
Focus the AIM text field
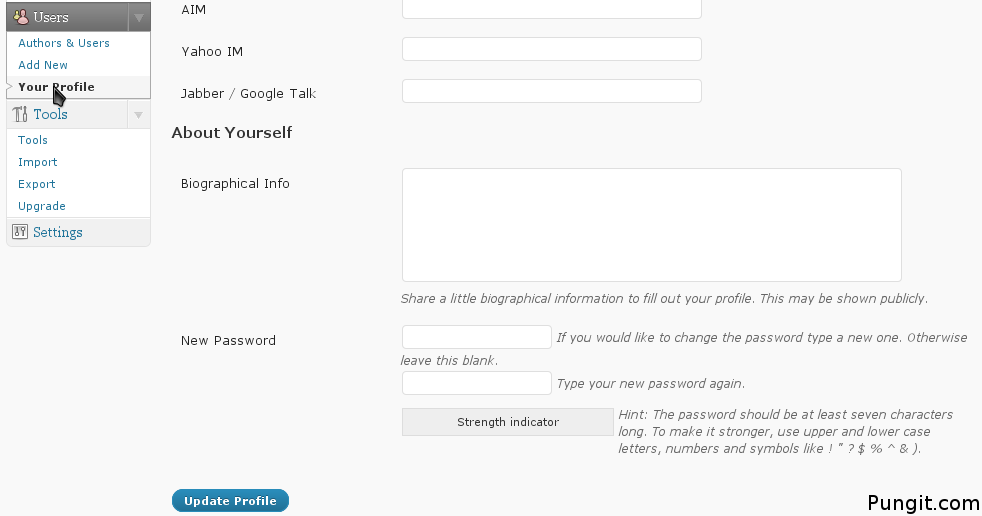tap(551, 8)
